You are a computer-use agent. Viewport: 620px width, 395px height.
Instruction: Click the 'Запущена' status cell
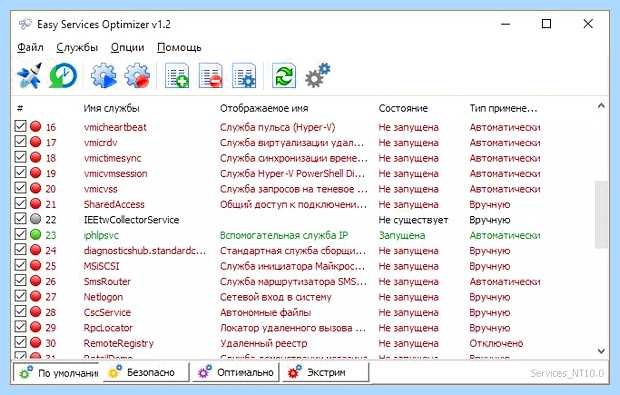(402, 235)
